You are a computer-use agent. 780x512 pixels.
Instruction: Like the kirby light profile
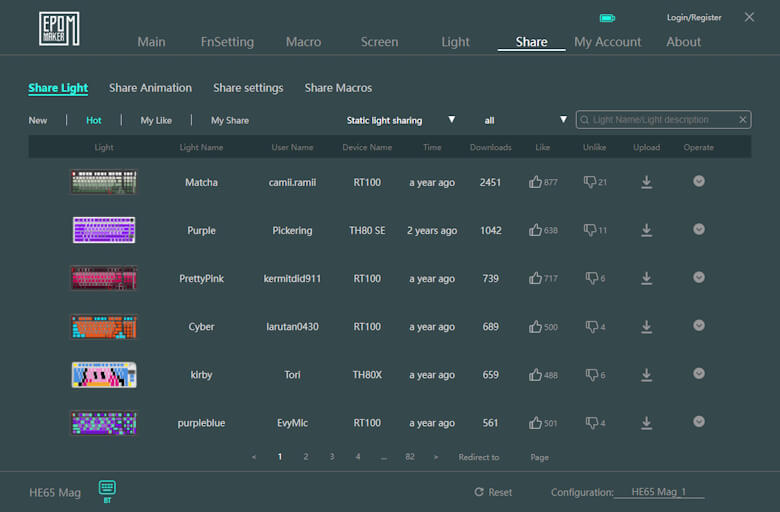[x=535, y=374]
